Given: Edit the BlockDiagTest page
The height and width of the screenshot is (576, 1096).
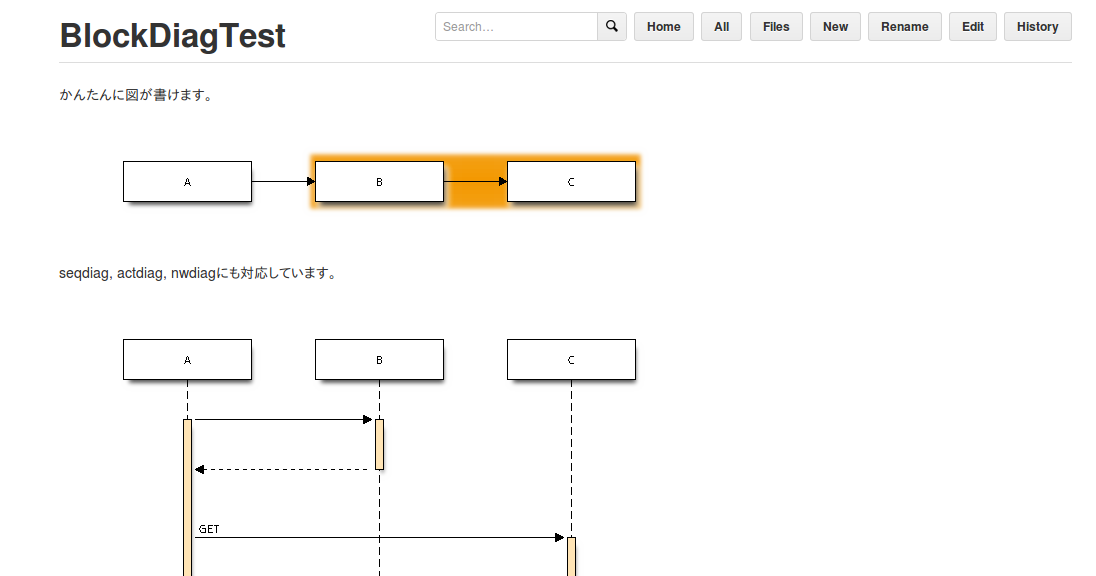Looking at the screenshot, I should pos(972,26).
